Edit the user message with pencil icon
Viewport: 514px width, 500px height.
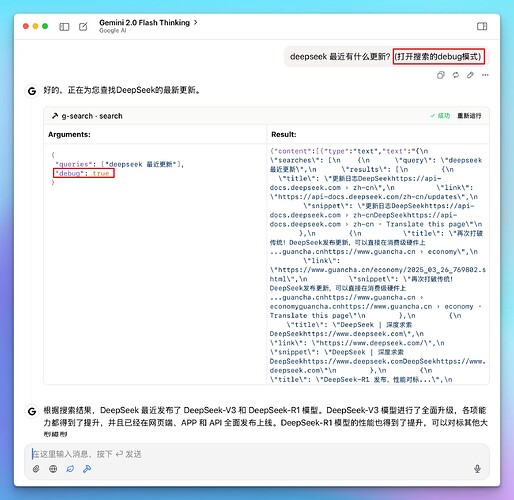[x=470, y=75]
